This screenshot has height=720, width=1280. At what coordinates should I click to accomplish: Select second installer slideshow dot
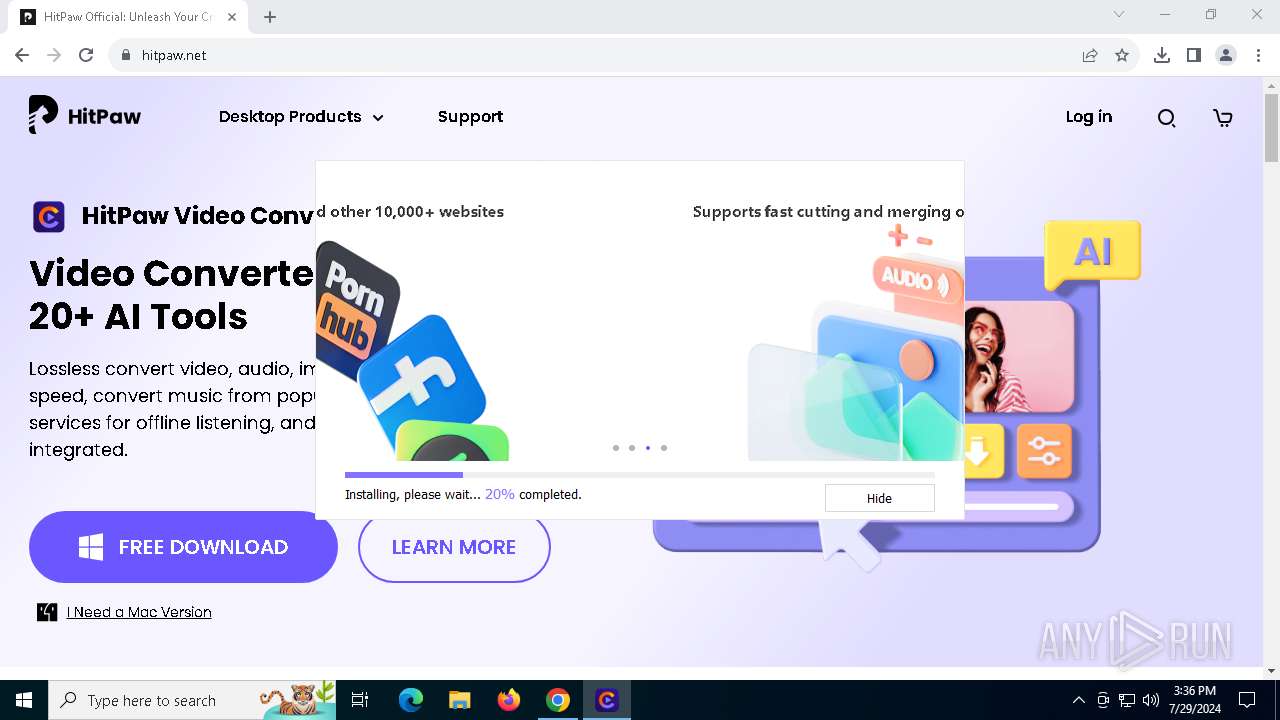click(632, 448)
